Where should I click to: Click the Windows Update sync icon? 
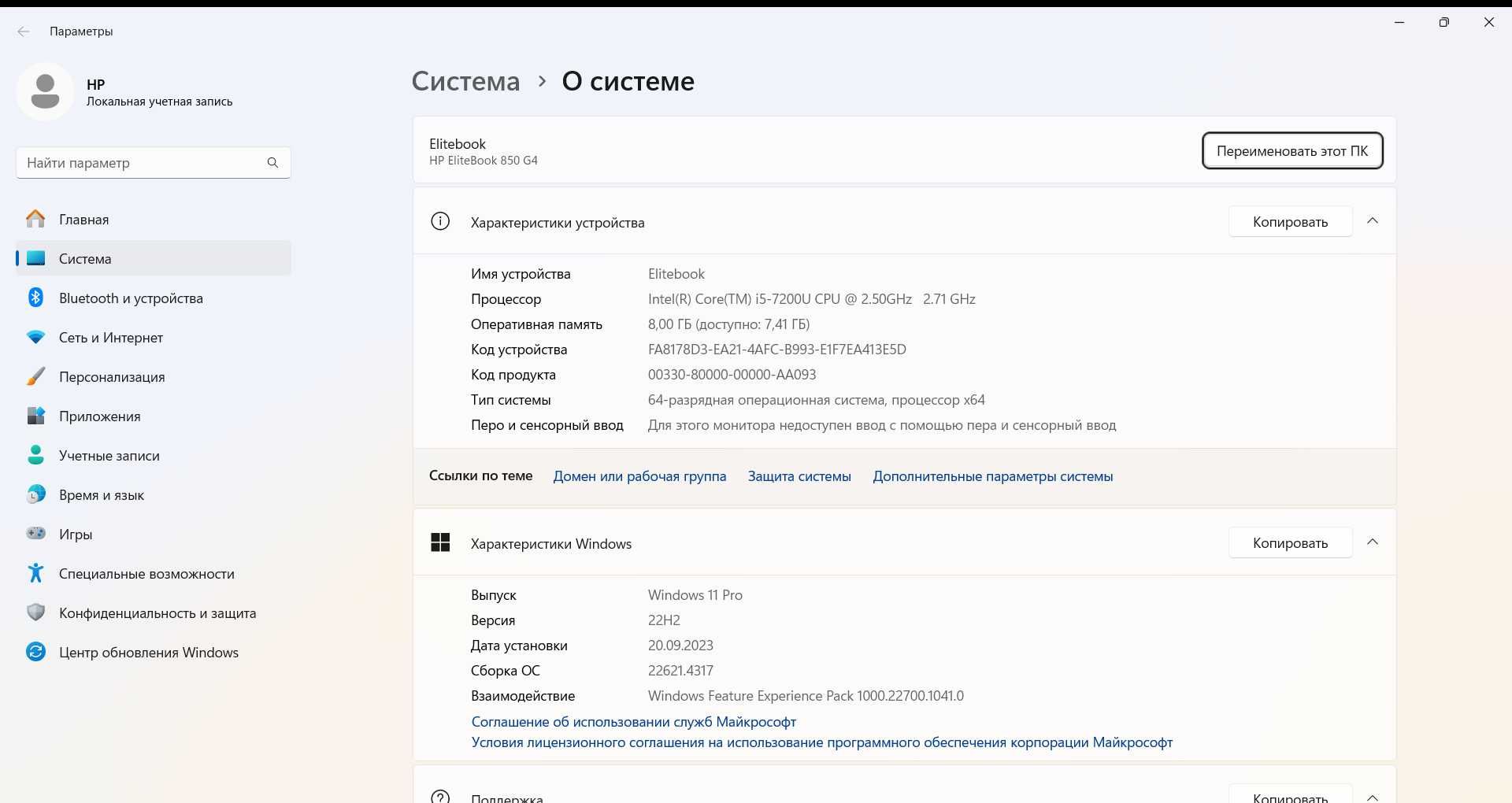pyautogui.click(x=35, y=652)
